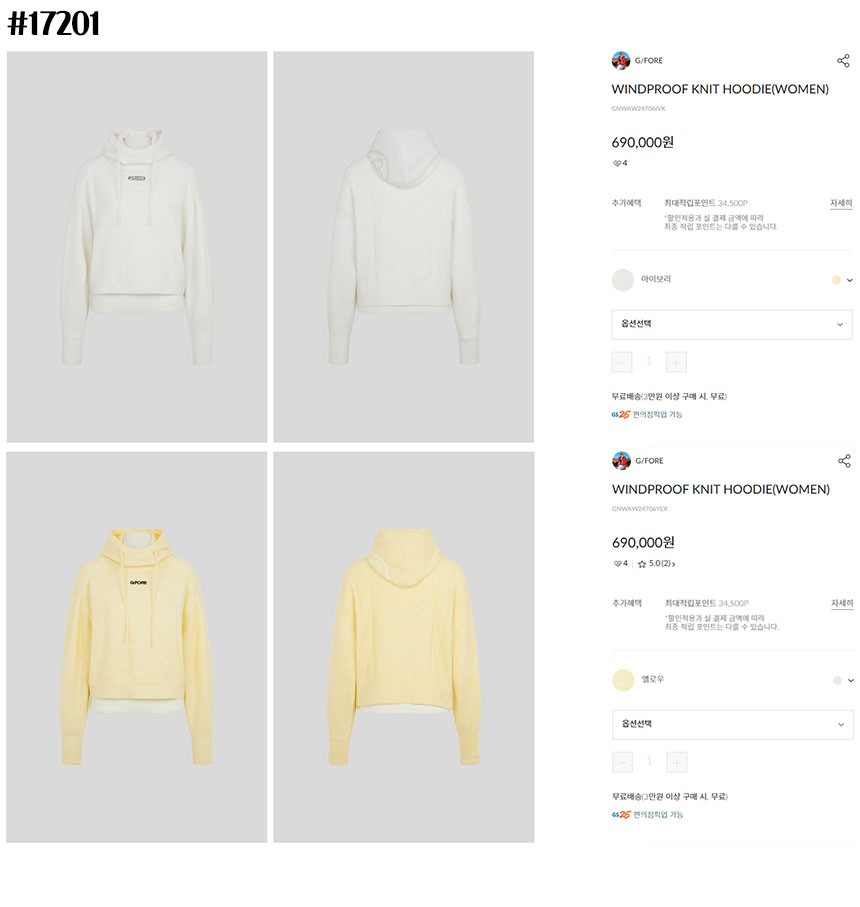Viewport: 860px width, 907px height.
Task: Click 자세히 link in top listing
Action: coord(841,203)
